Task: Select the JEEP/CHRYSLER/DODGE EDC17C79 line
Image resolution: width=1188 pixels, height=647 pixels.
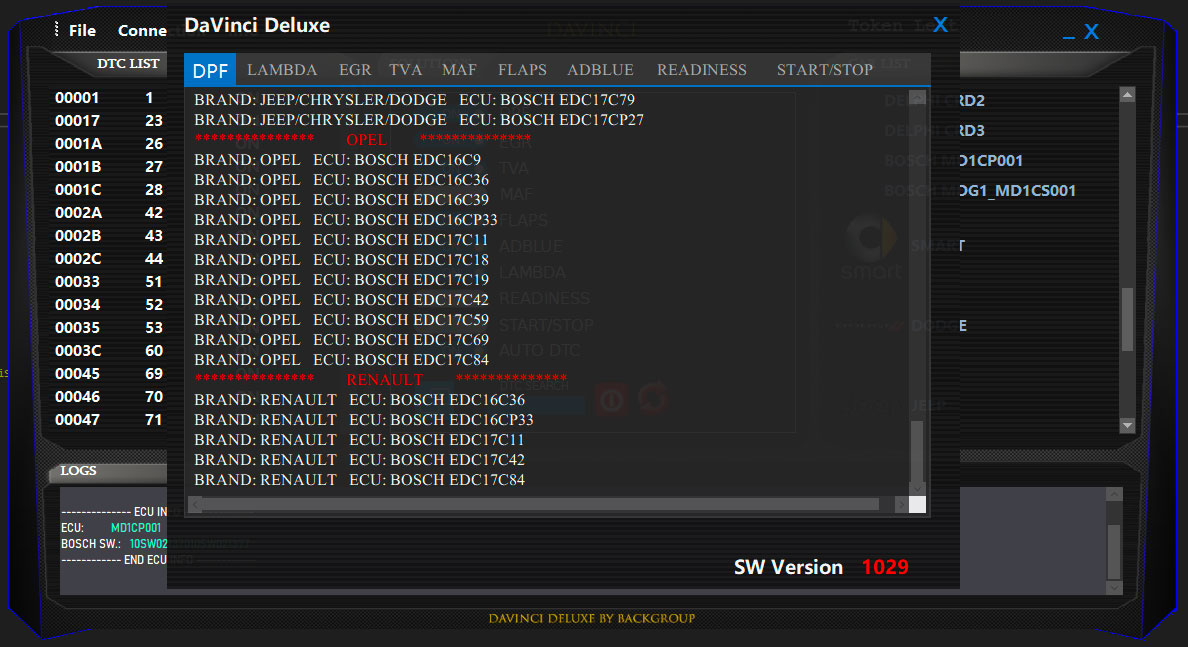Action: pyautogui.click(x=414, y=100)
